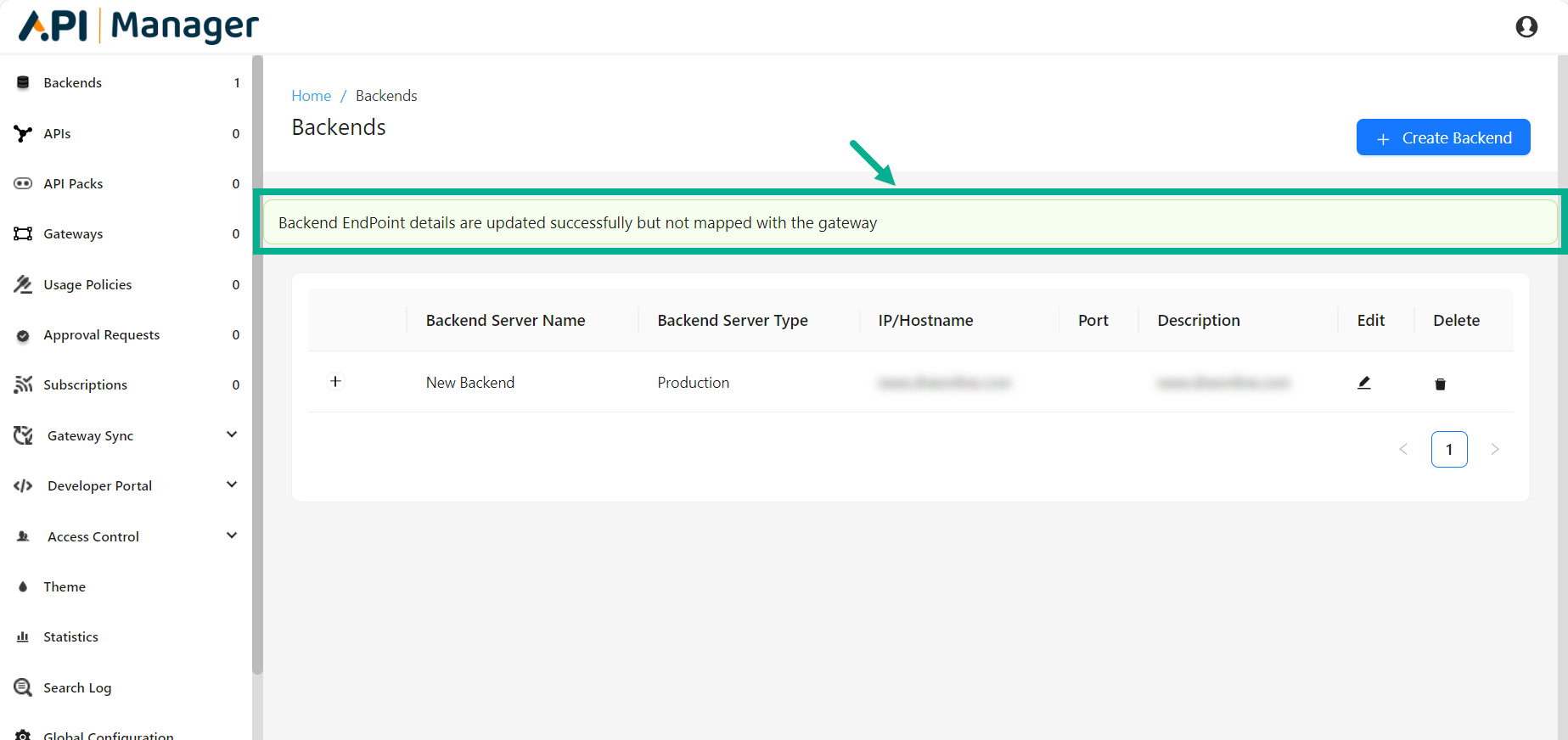The width and height of the screenshot is (1568, 740).
Task: Expand the Developer Portal chevron
Action: (232, 485)
